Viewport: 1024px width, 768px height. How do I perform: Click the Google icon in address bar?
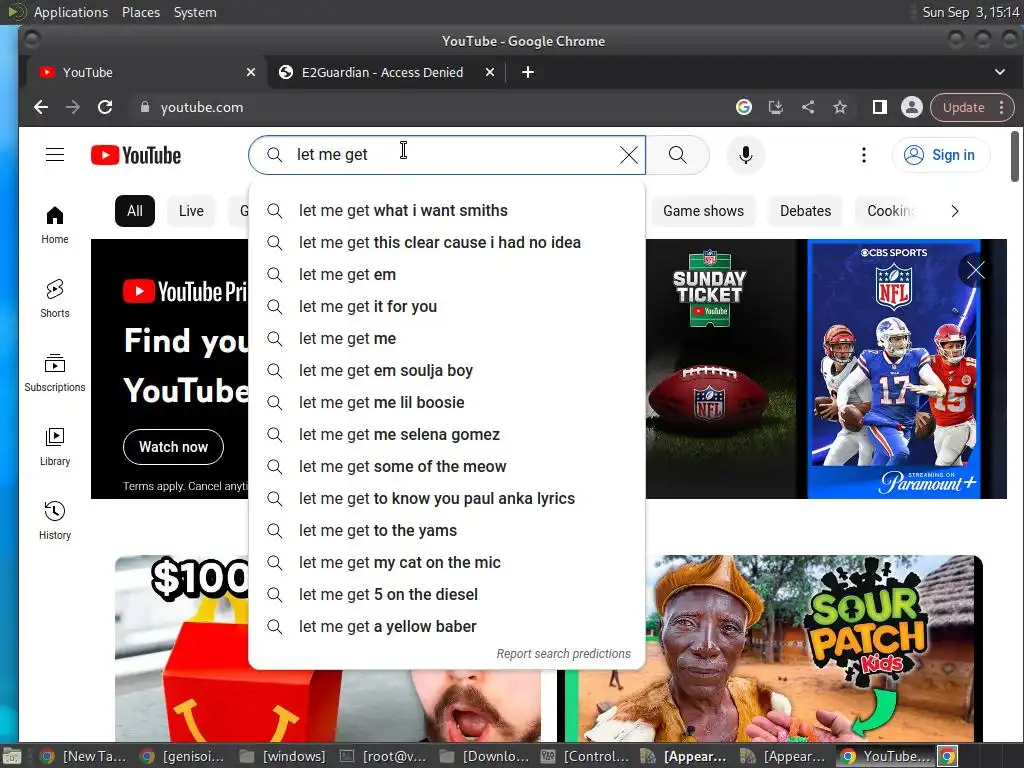point(744,107)
